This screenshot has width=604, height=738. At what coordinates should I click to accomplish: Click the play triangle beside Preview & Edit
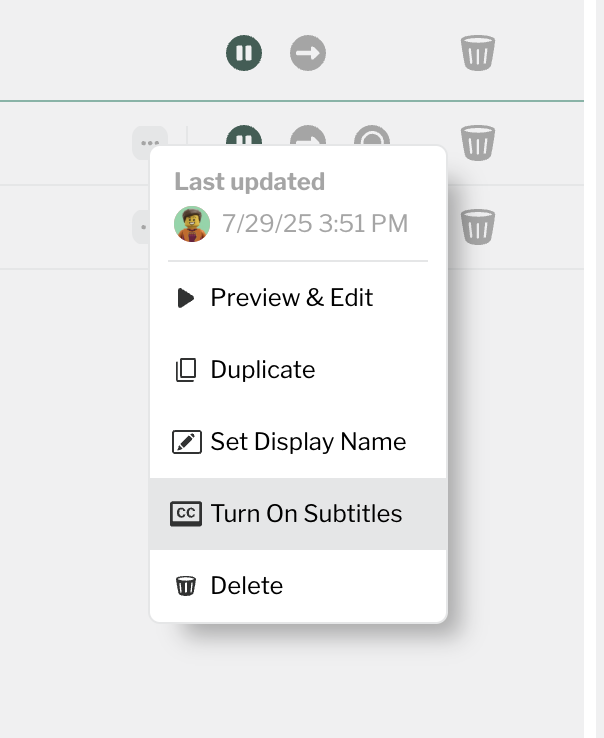point(185,298)
